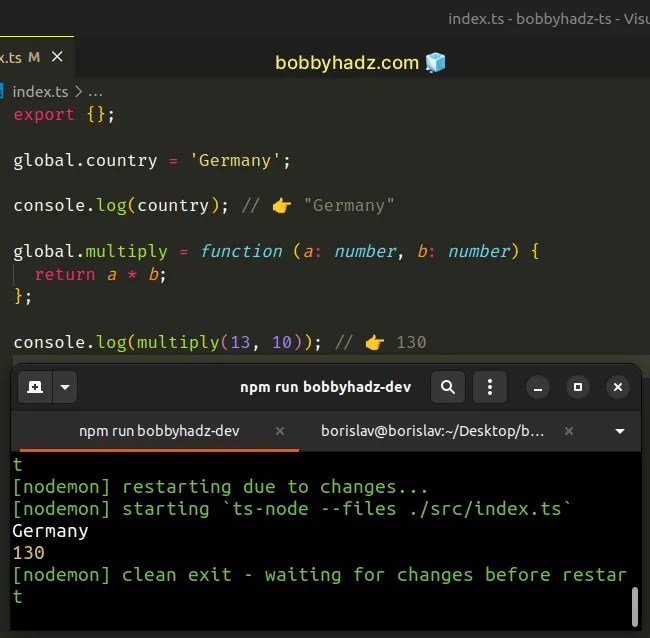Click 'export' keyword on first line
The height and width of the screenshot is (638, 650).
[x=44, y=114]
